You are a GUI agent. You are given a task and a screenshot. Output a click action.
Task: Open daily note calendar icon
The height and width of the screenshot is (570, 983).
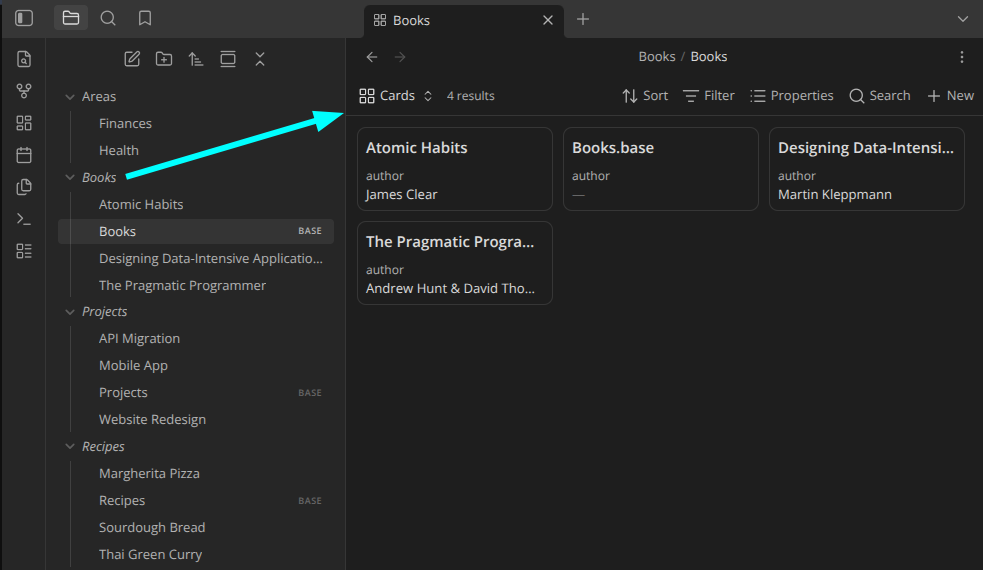click(24, 155)
